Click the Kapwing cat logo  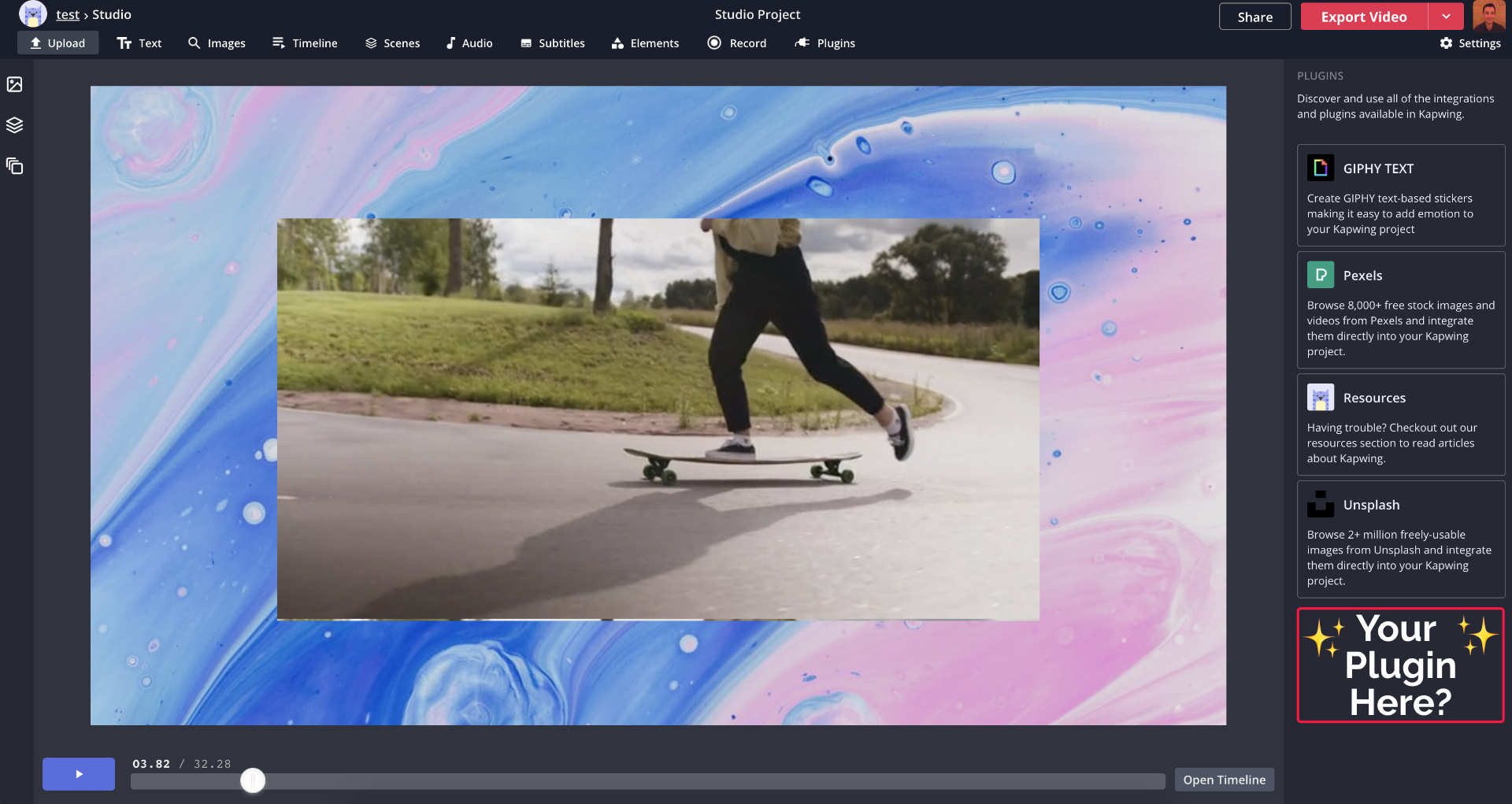point(32,14)
